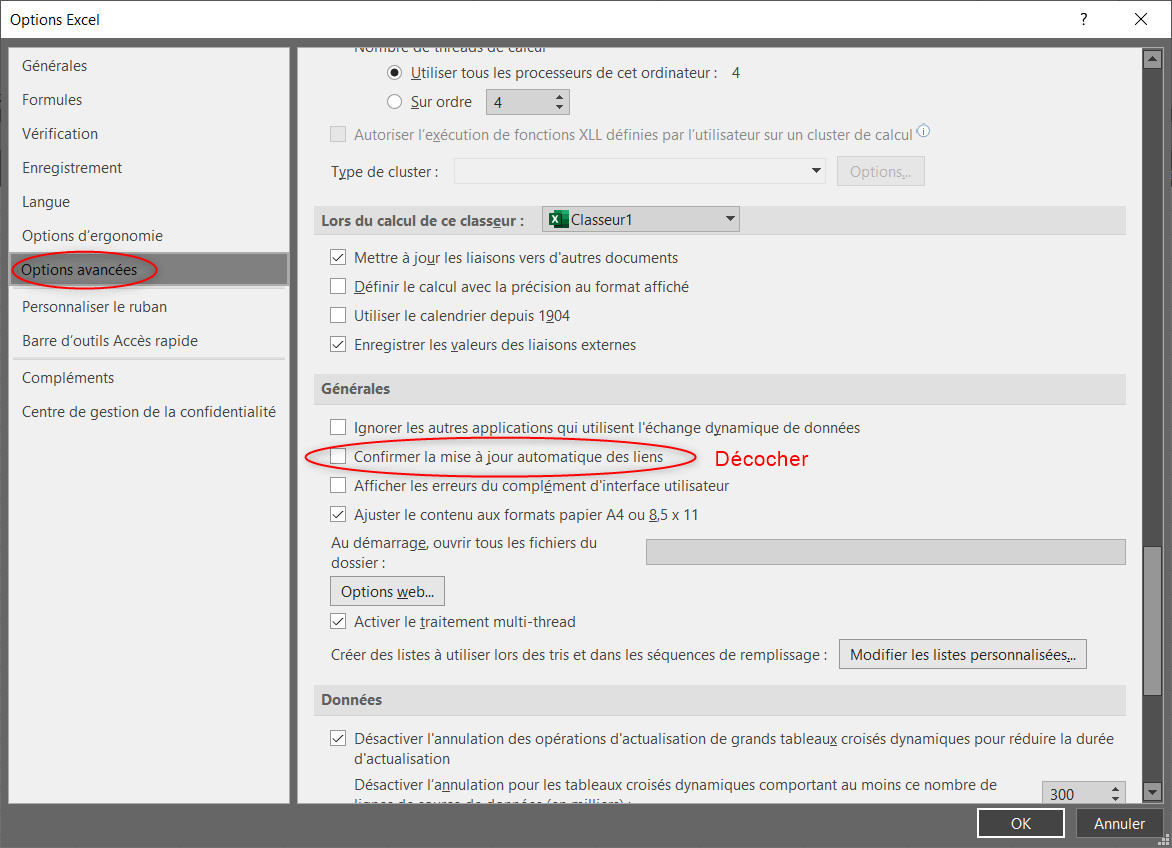
Task: Open the dialog Help question mark
Action: pyautogui.click(x=1083, y=19)
